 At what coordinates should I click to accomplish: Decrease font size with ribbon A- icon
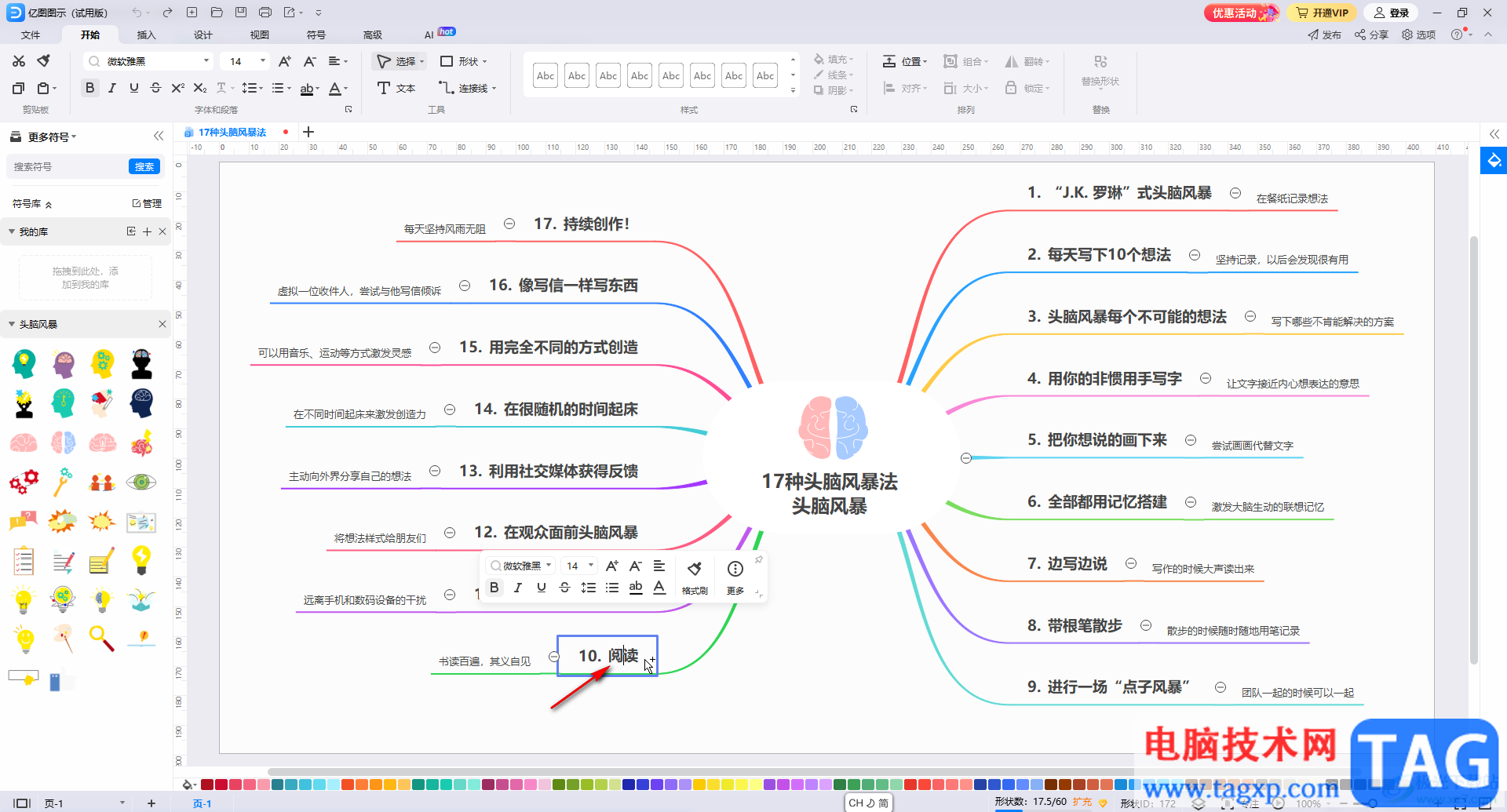[x=310, y=61]
